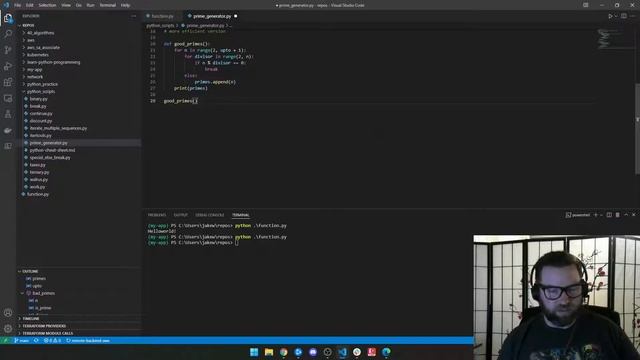Open the Docker view icon
Image resolution: width=640 pixels, height=360 pixels.
point(8,130)
